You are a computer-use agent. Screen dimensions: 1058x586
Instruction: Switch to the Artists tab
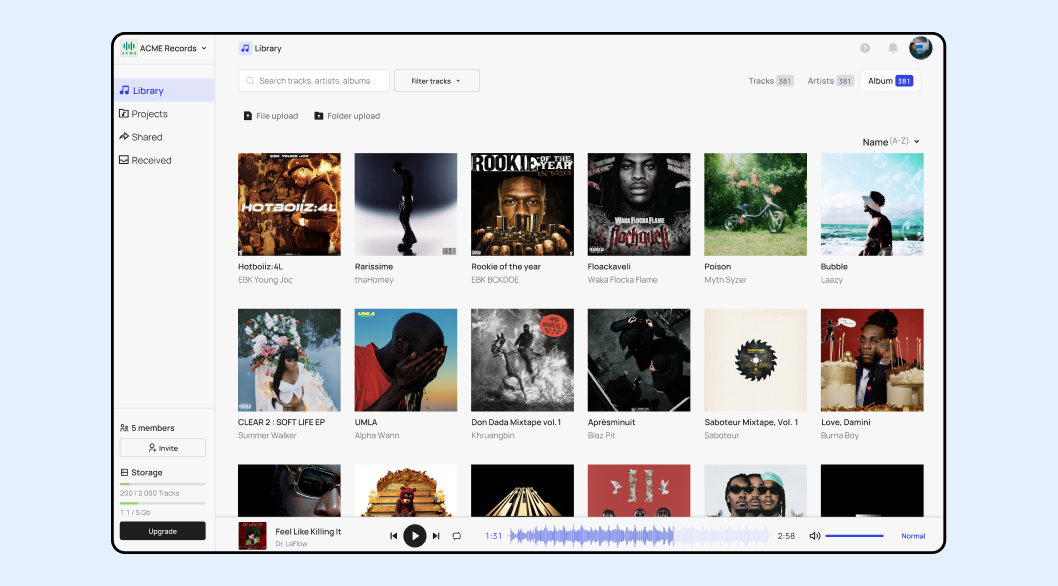831,81
